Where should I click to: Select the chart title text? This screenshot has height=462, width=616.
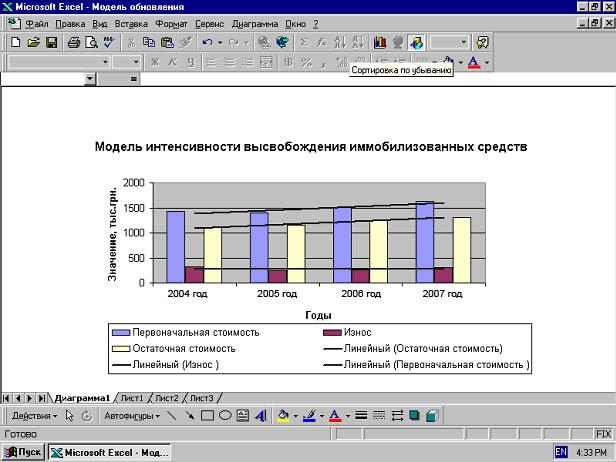point(311,147)
